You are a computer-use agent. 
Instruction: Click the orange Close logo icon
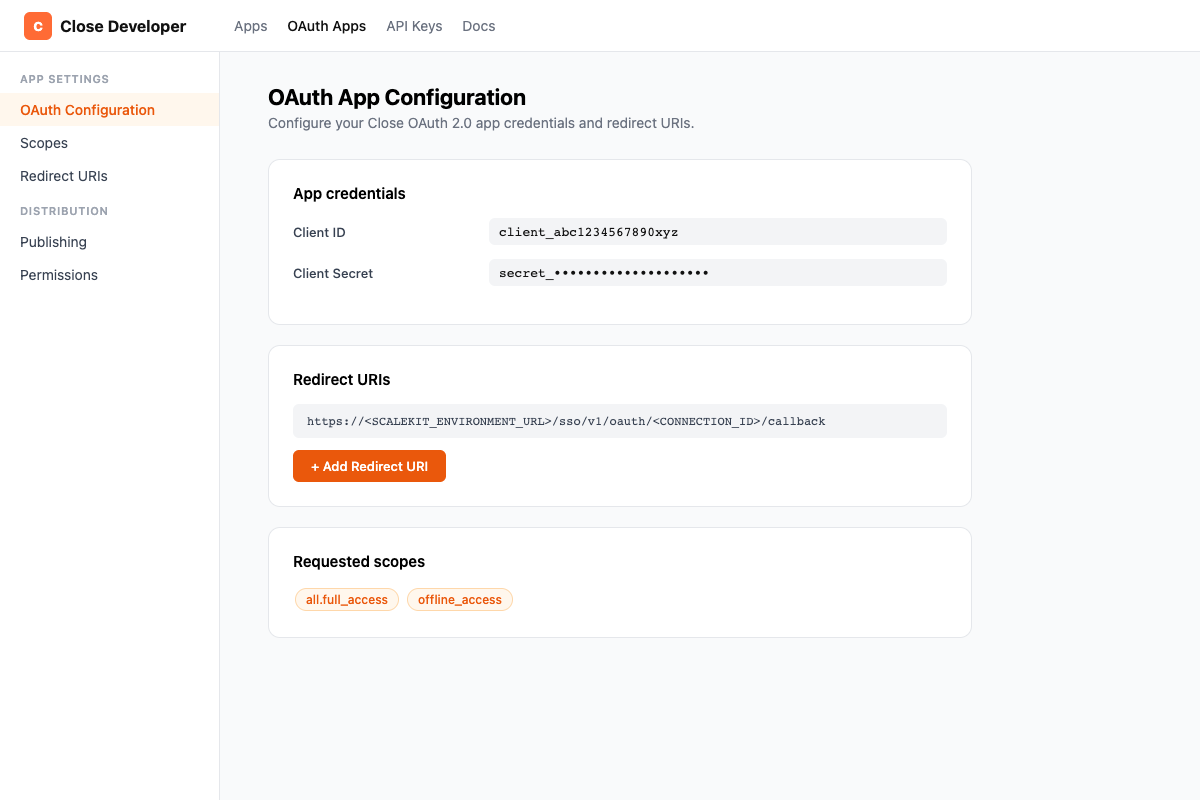38,26
